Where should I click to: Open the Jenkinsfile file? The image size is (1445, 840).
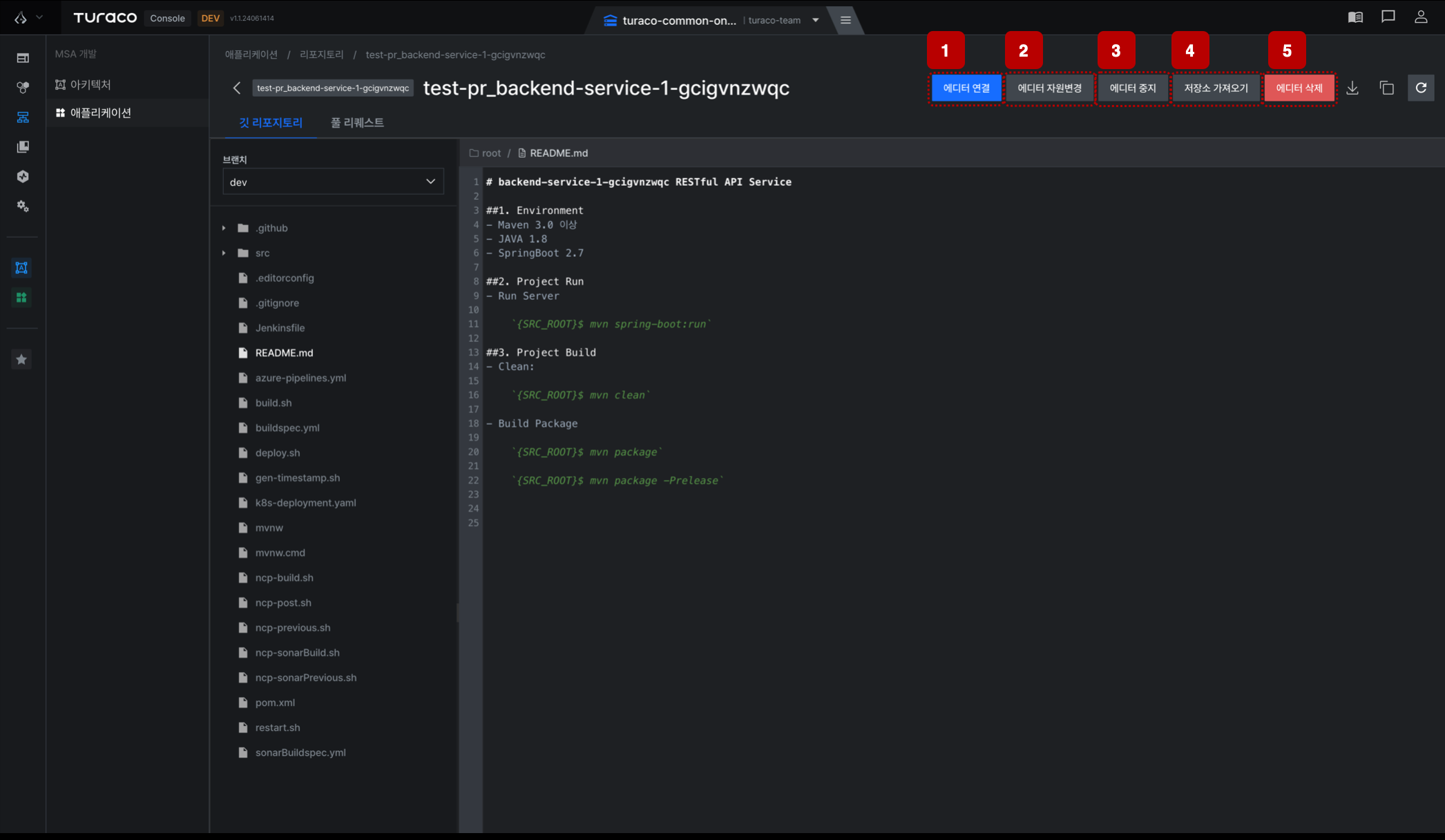(280, 327)
